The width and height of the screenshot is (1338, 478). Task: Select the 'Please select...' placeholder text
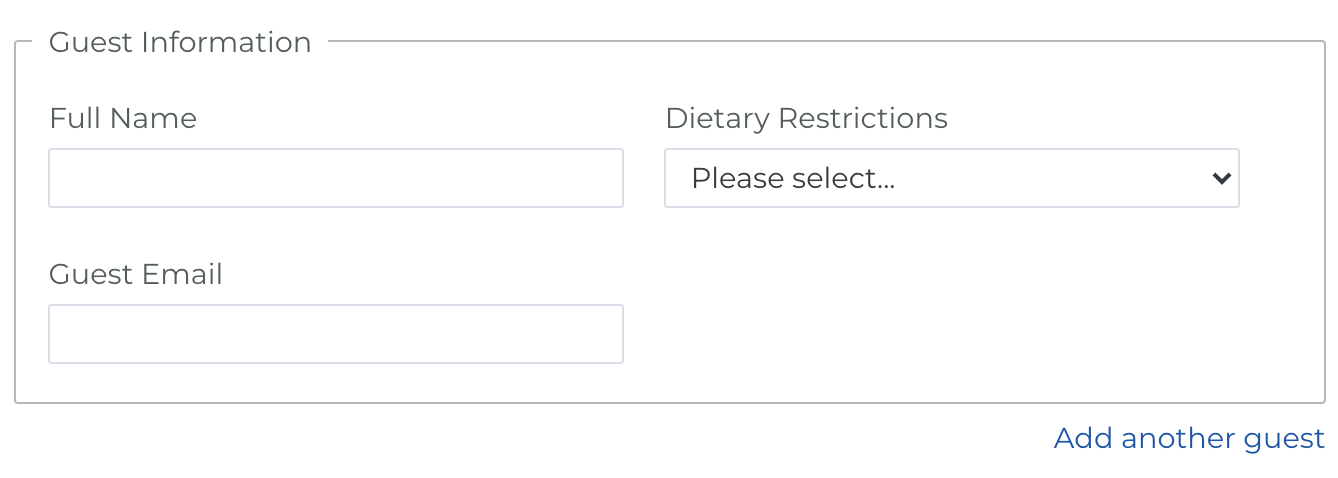click(793, 178)
